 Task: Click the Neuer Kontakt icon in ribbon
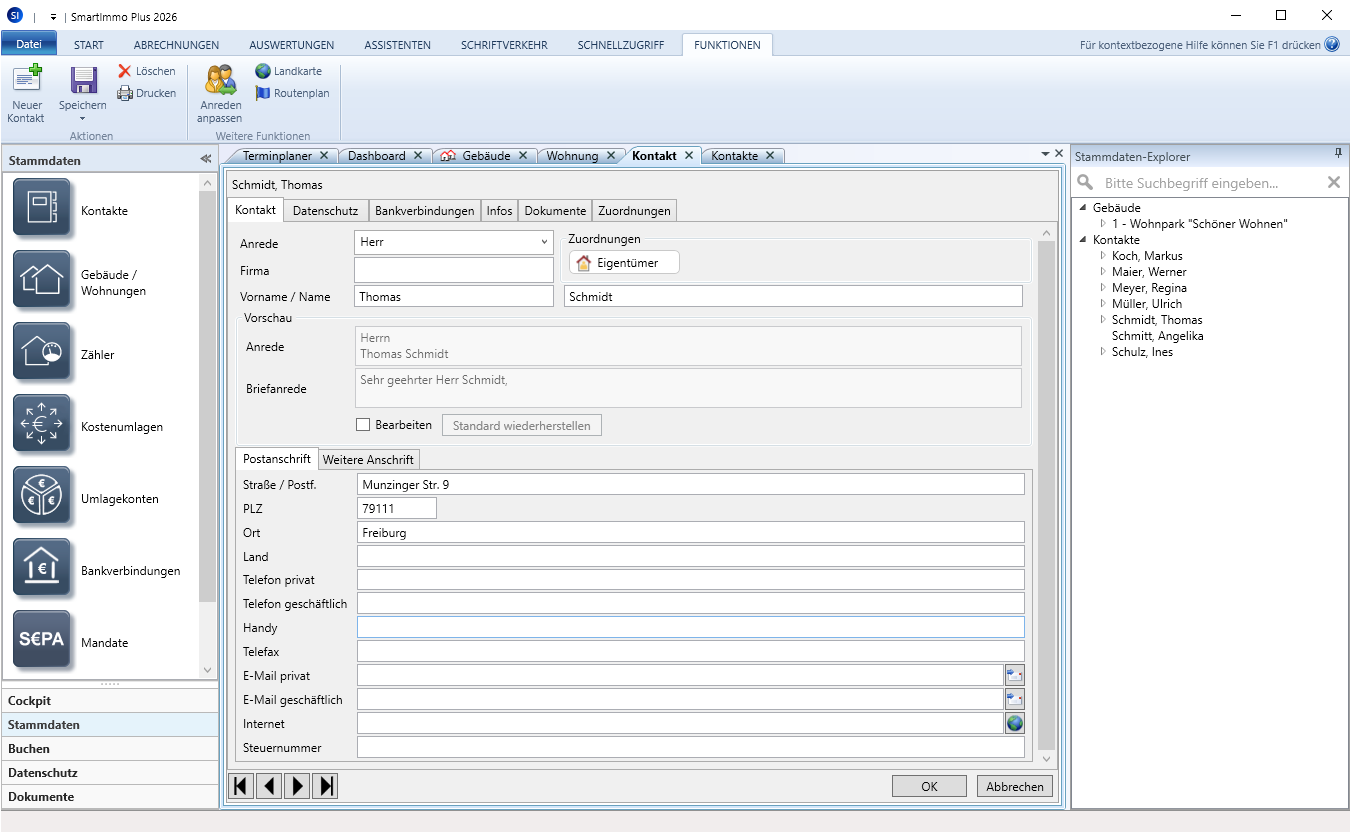pos(27,80)
